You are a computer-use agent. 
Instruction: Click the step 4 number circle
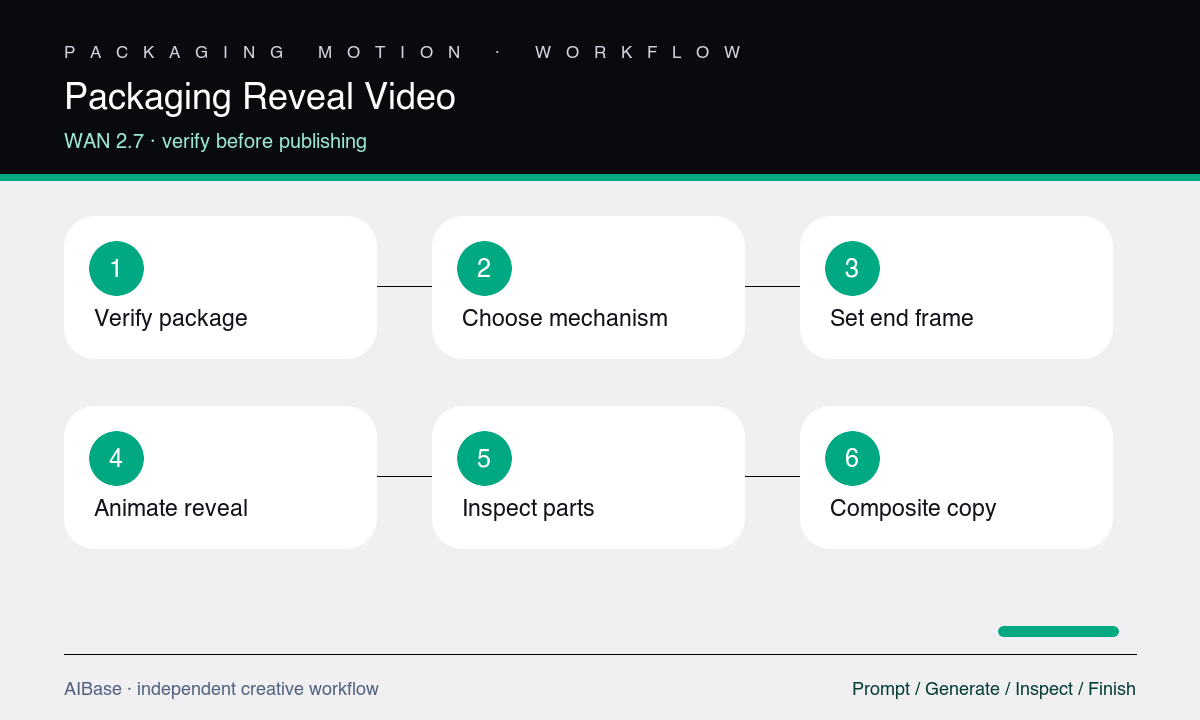pyautogui.click(x=116, y=458)
